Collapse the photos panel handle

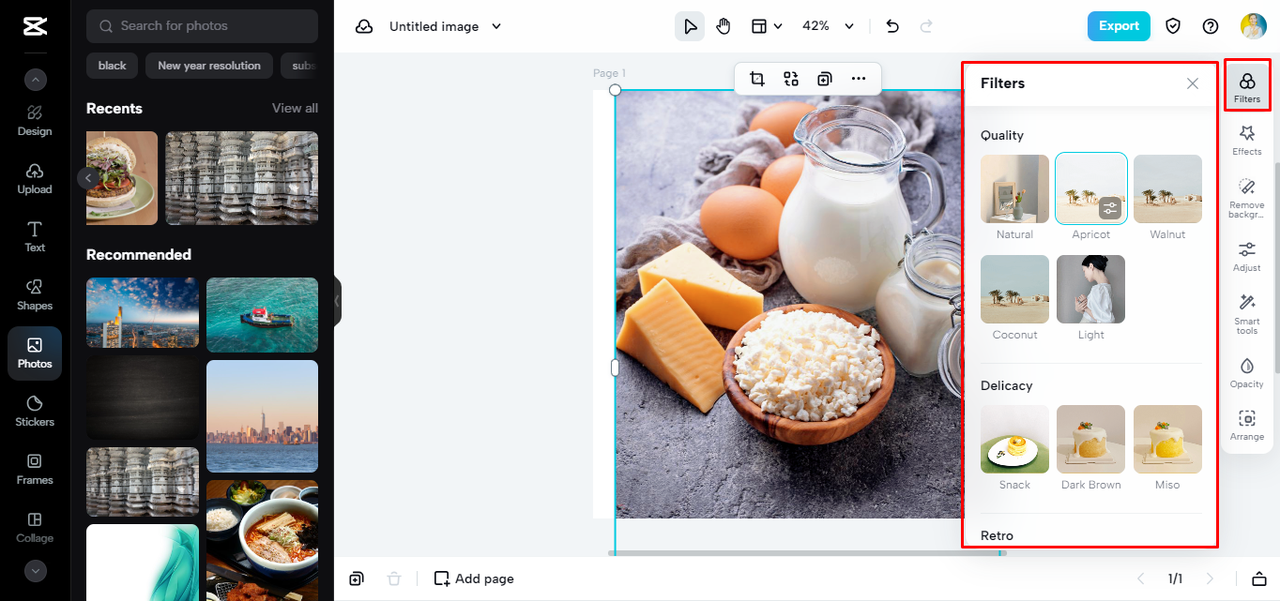click(x=337, y=300)
